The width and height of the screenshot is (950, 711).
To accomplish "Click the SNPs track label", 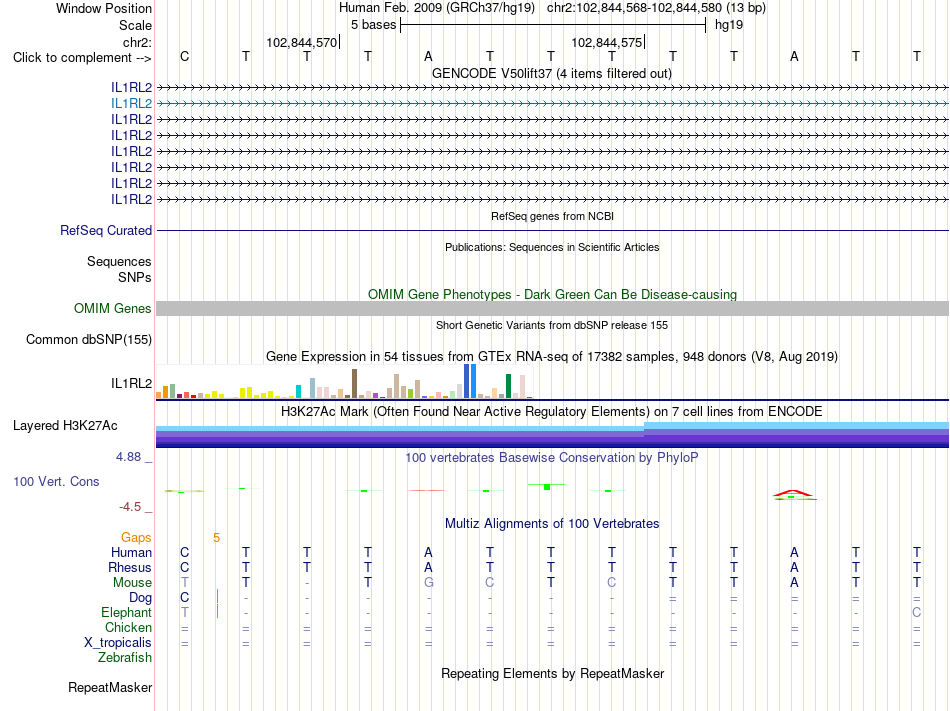I will [x=135, y=277].
